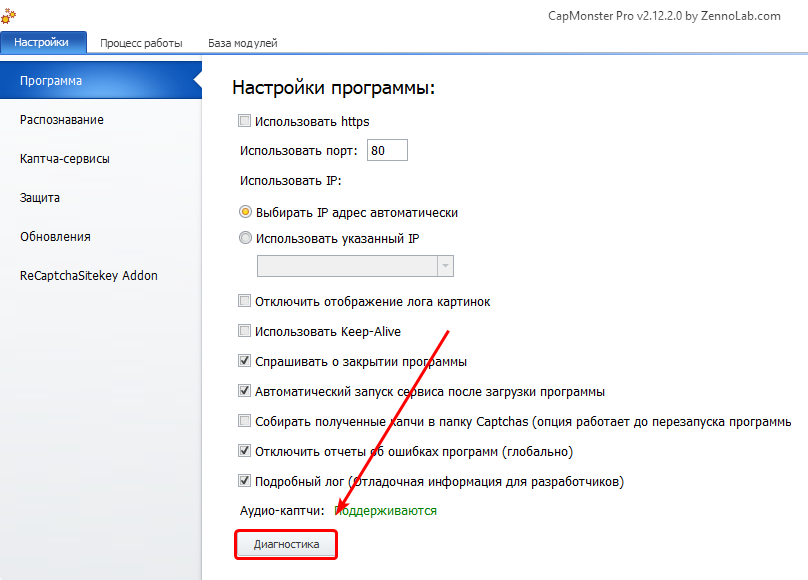This screenshot has width=808, height=580.
Task: Enable the "Использовать Keep-Alive" checkbox
Action: [x=245, y=331]
